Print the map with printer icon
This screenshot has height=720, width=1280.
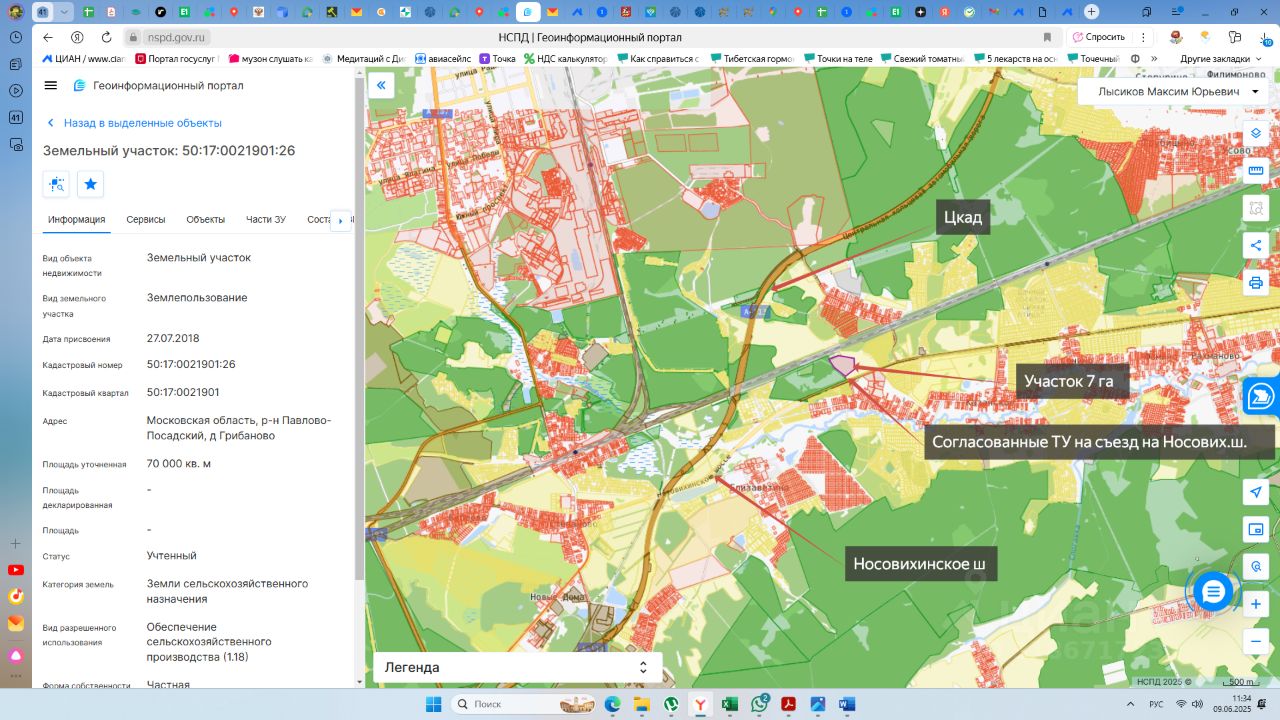coord(1256,283)
